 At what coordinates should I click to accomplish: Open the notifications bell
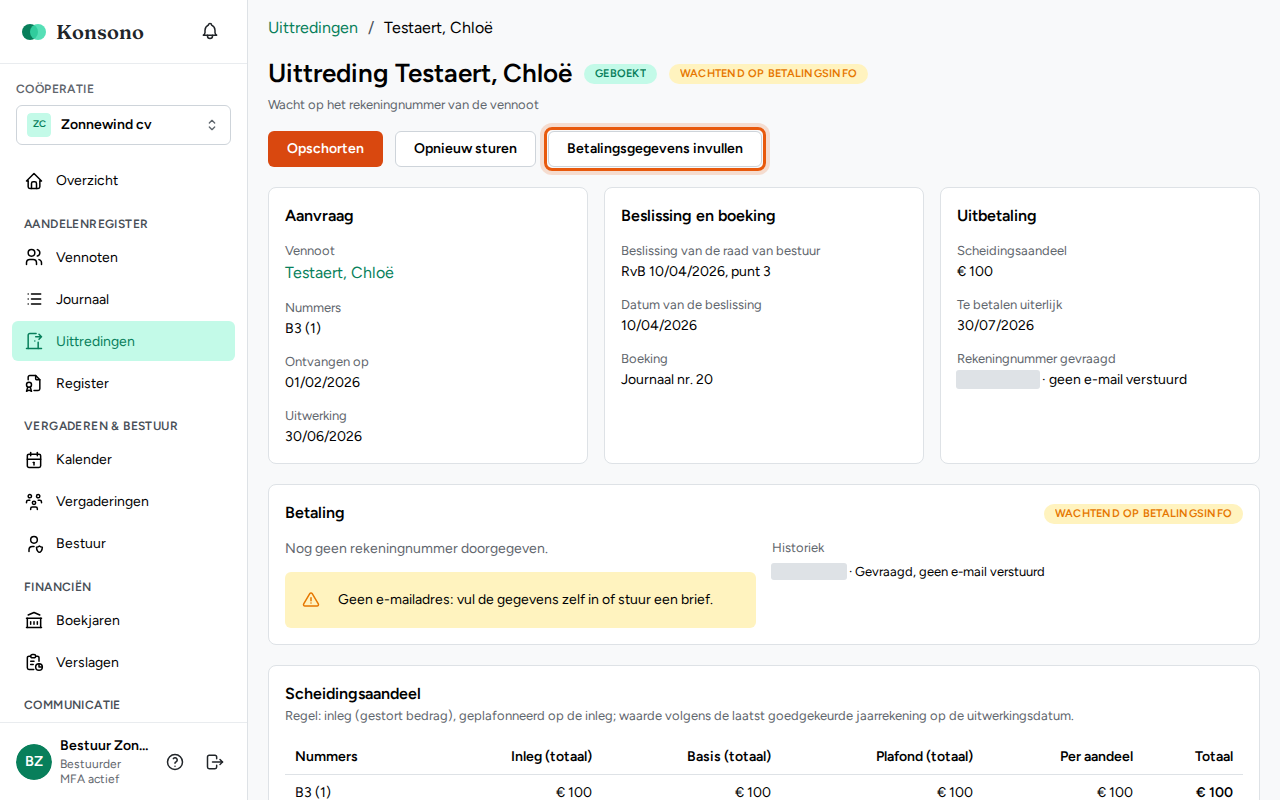pyautogui.click(x=210, y=31)
